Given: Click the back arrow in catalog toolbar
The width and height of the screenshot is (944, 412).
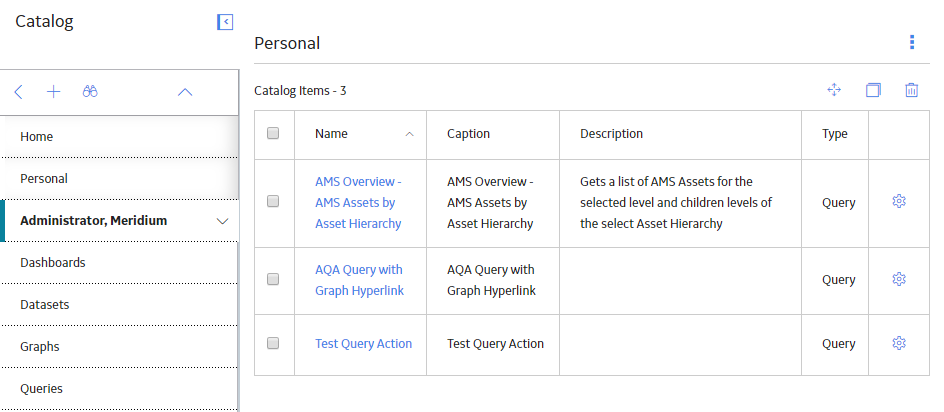Looking at the screenshot, I should [18, 92].
